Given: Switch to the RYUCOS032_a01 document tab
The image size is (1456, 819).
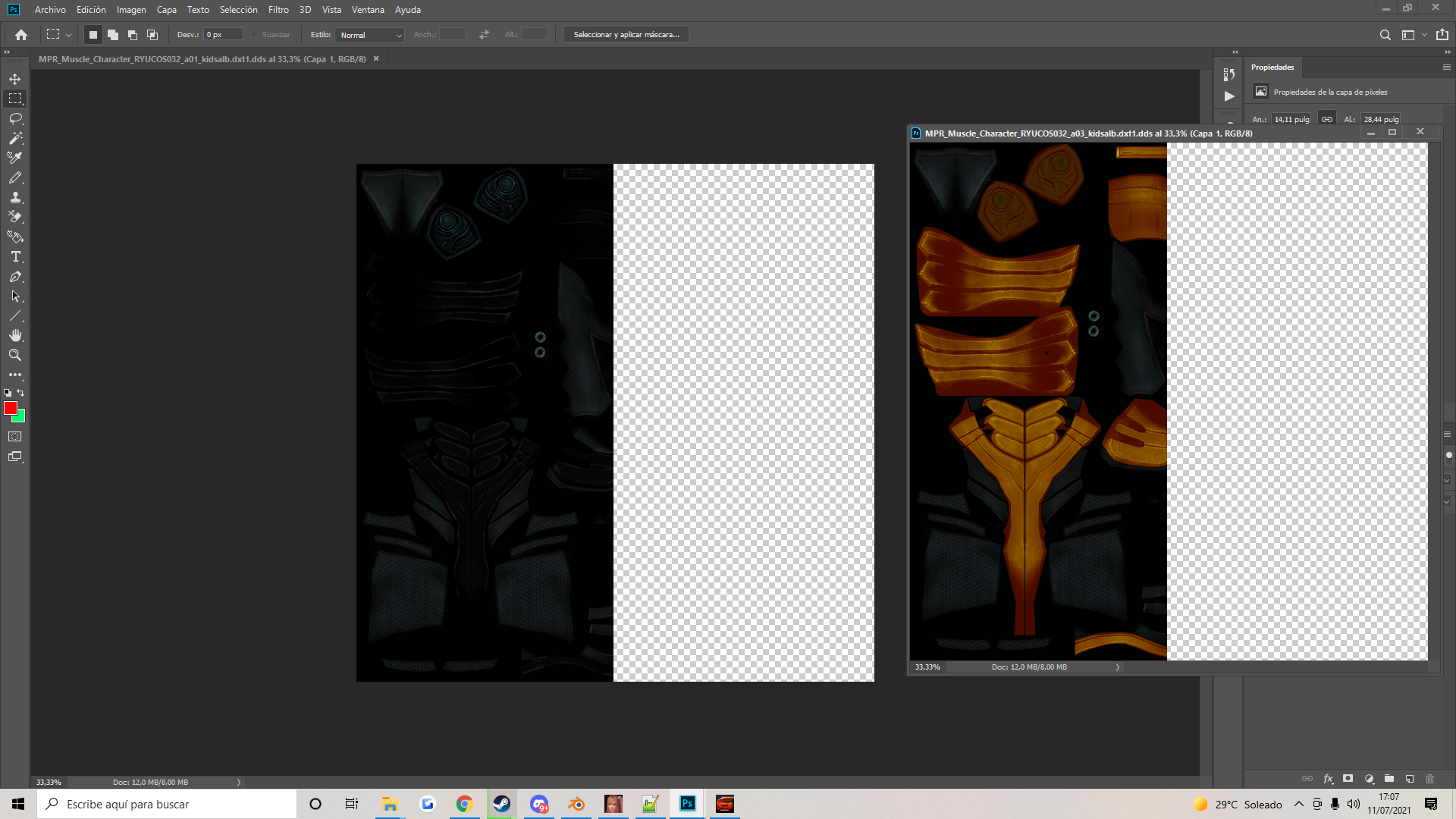Looking at the screenshot, I should (202, 59).
